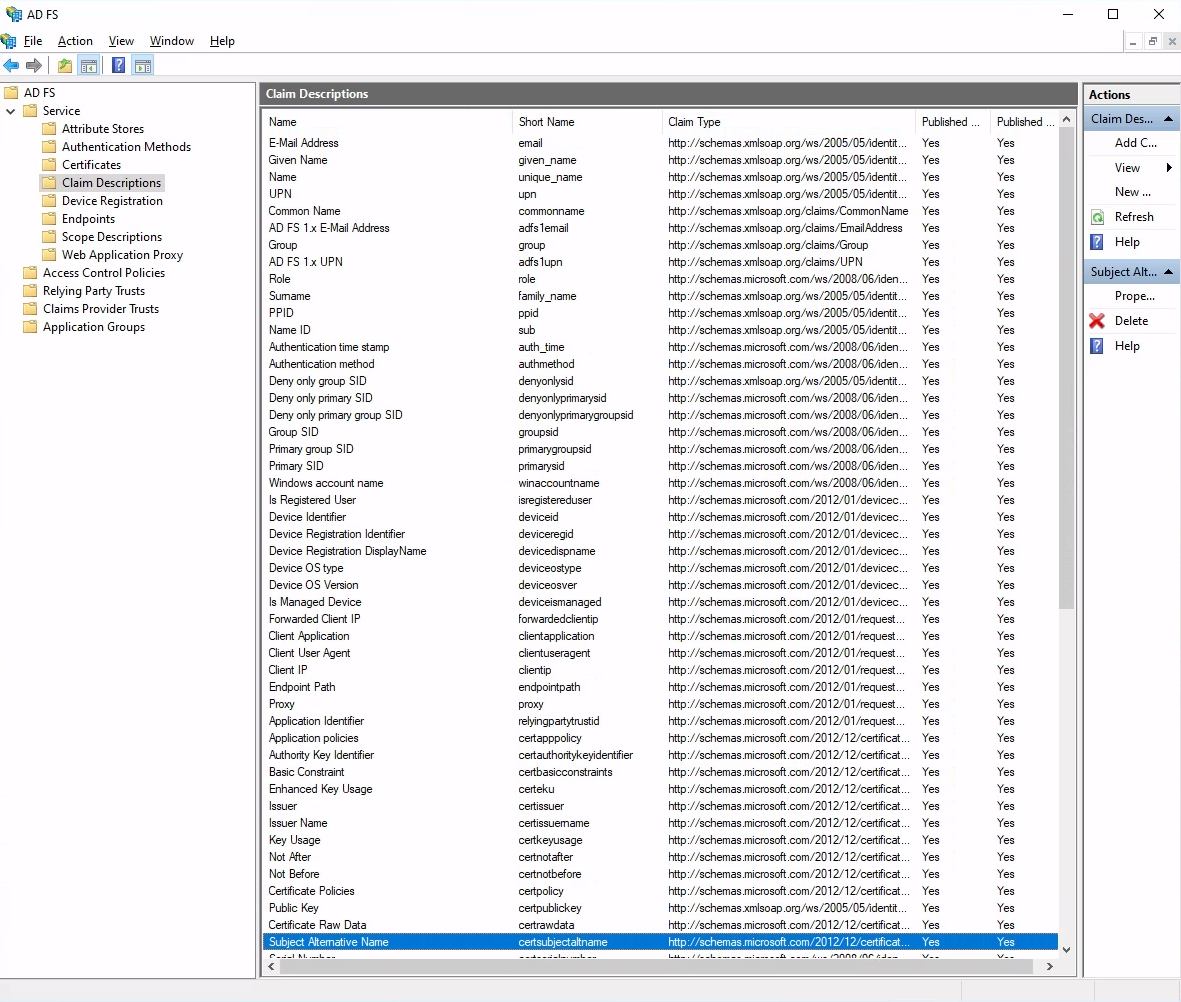This screenshot has height=1002, width=1181.
Task: Open the Window menu
Action: 172,41
